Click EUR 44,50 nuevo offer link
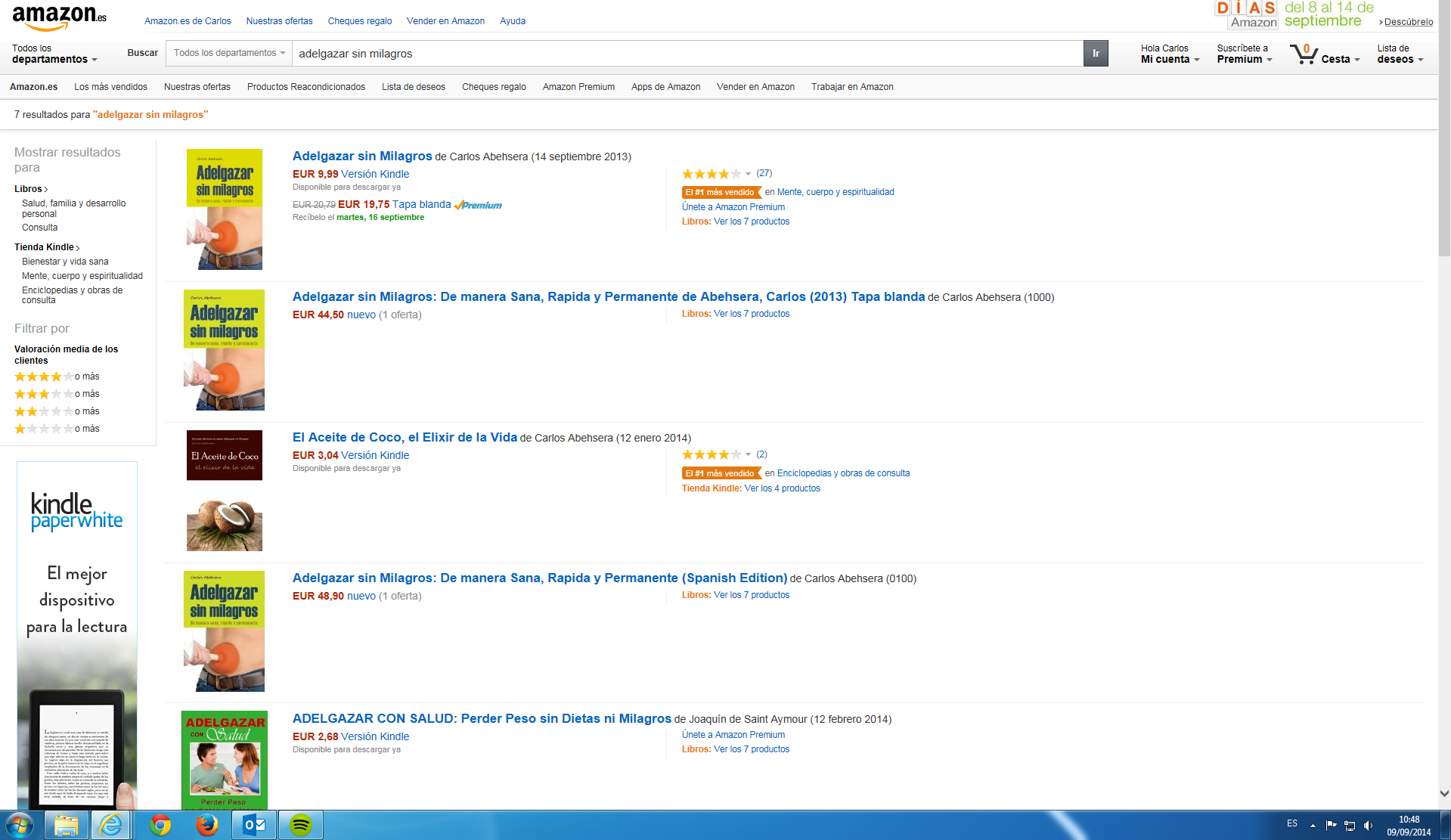The width and height of the screenshot is (1451, 840). point(334,315)
